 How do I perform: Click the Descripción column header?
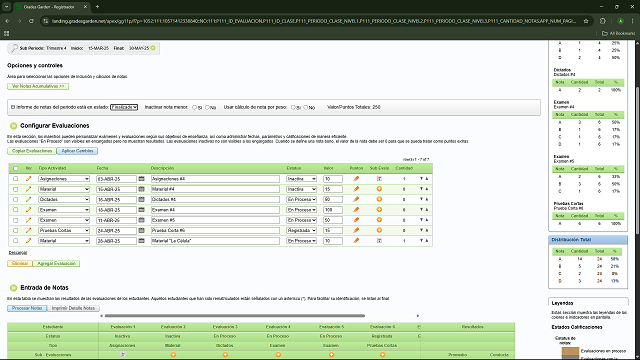(x=162, y=168)
